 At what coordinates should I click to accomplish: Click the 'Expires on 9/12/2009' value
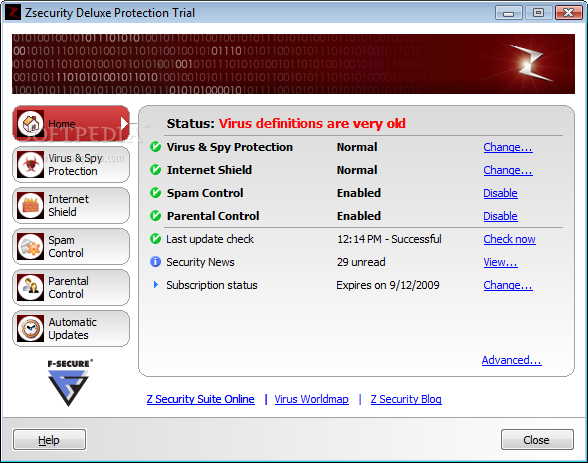pyautogui.click(x=388, y=285)
